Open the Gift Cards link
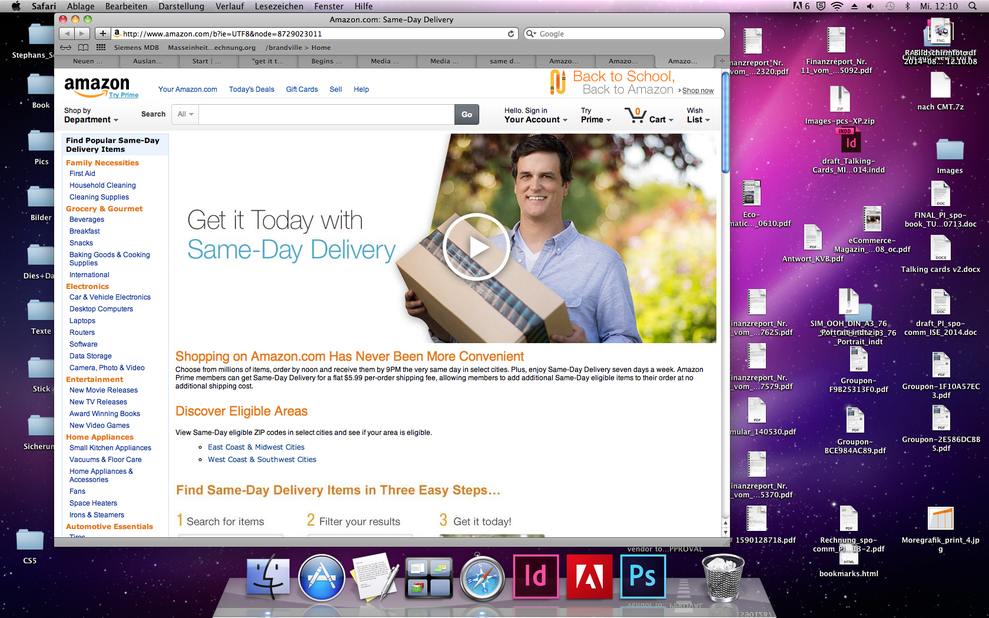 tap(301, 89)
